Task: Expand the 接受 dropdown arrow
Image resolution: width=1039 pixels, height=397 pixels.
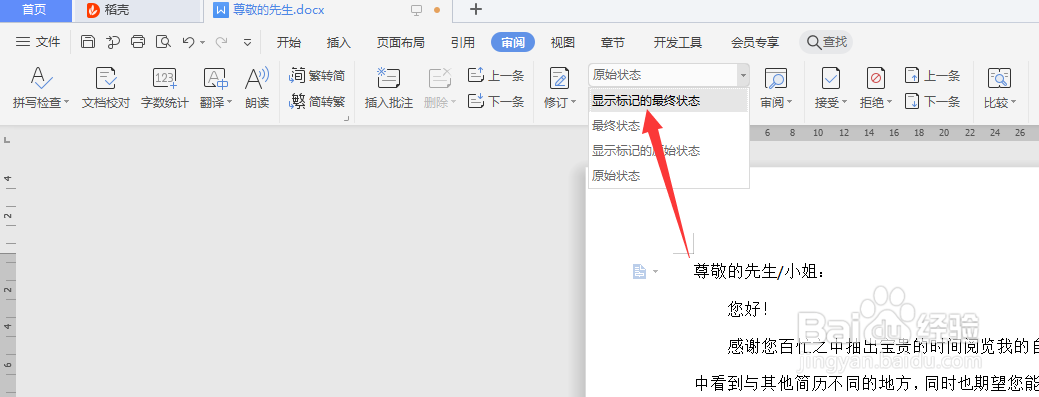Action: [x=845, y=103]
